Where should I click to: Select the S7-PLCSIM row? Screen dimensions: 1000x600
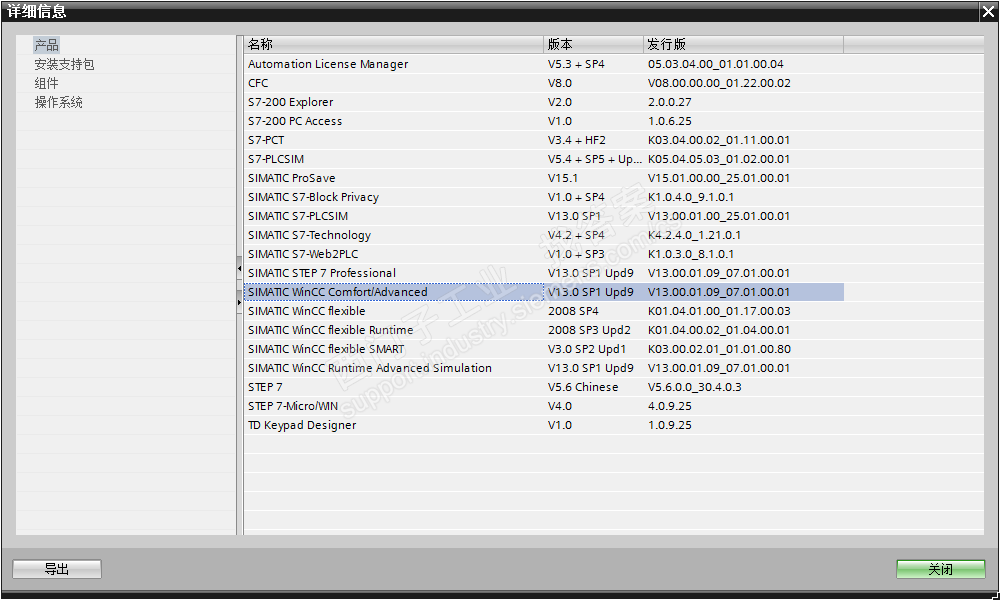click(544, 159)
